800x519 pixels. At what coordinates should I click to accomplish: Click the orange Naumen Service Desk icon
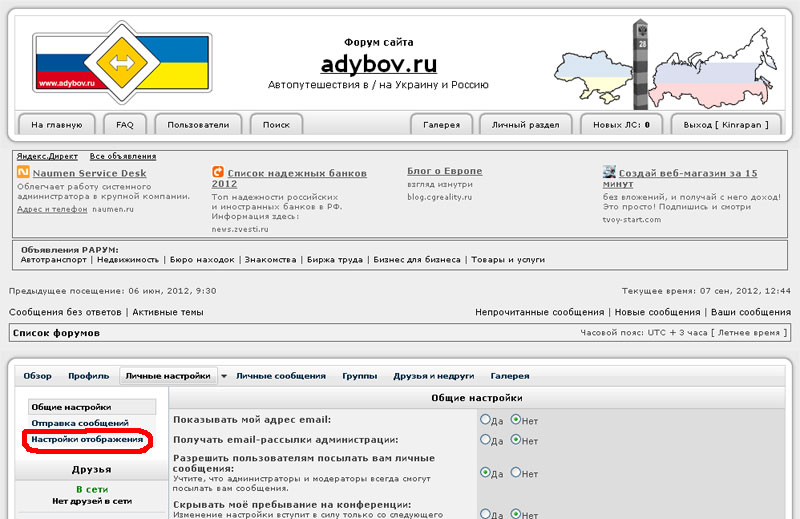click(23, 173)
